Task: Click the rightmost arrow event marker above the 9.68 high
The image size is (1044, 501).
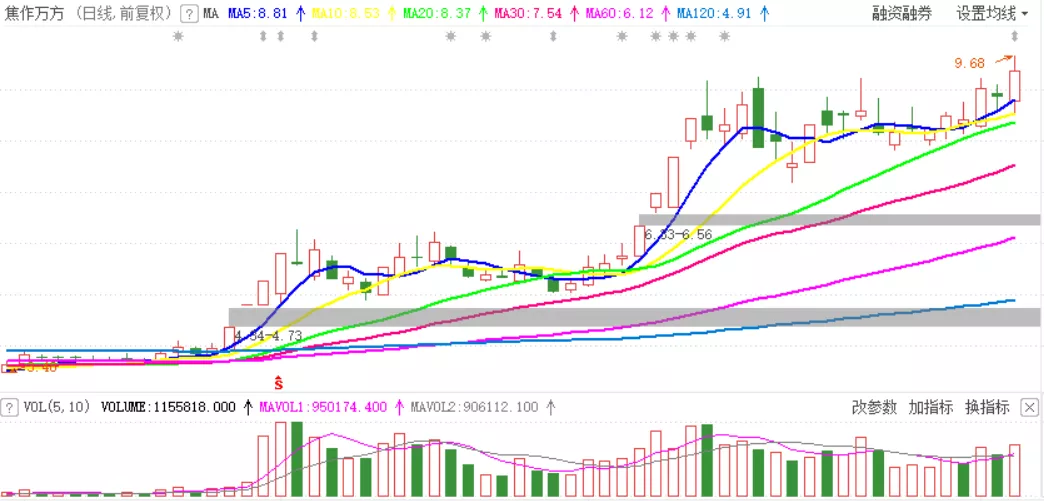Action: pos(1015,36)
